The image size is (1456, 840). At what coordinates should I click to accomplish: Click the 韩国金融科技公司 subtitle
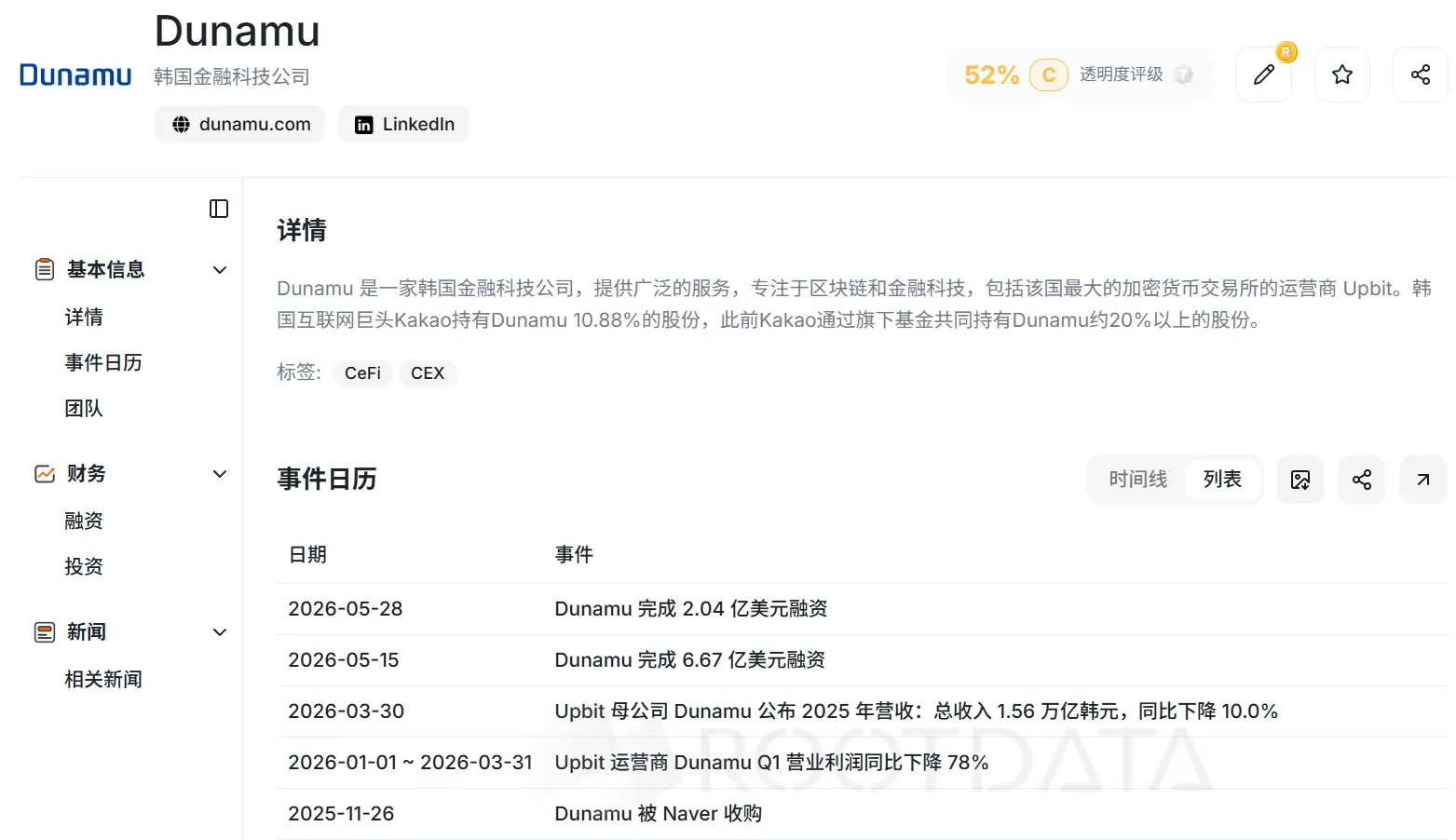click(232, 76)
